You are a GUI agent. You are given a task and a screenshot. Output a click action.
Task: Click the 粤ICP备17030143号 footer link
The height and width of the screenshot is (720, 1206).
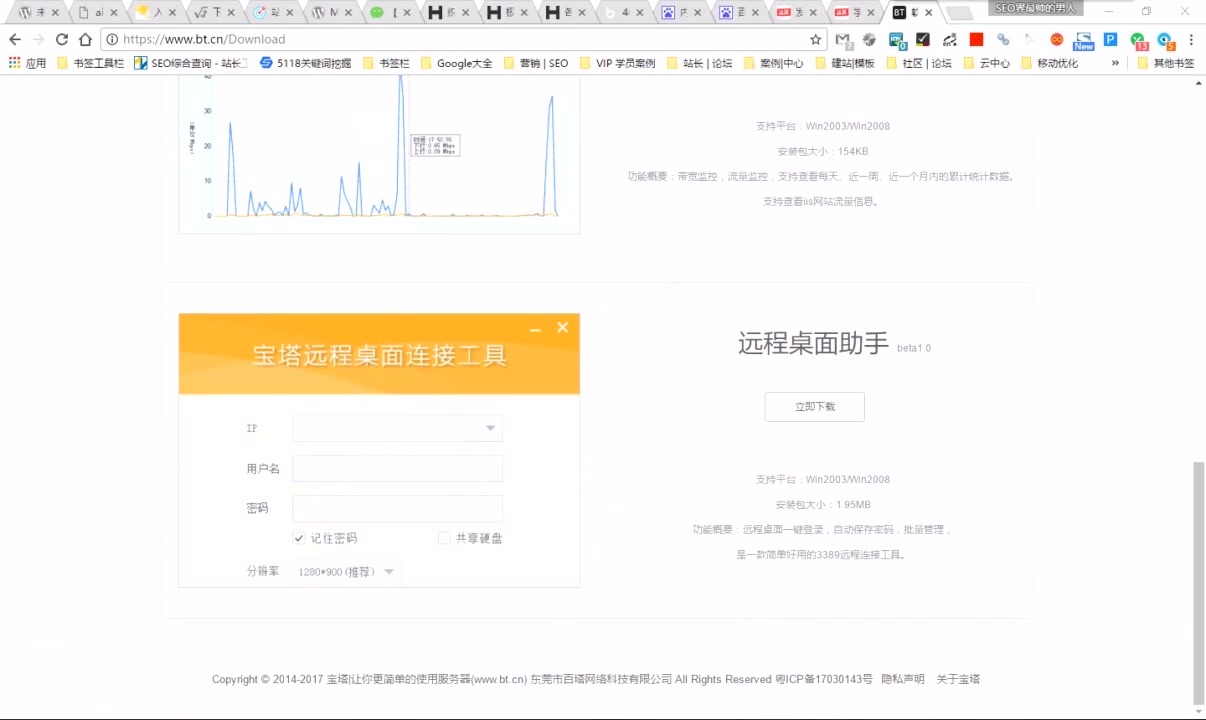(823, 679)
